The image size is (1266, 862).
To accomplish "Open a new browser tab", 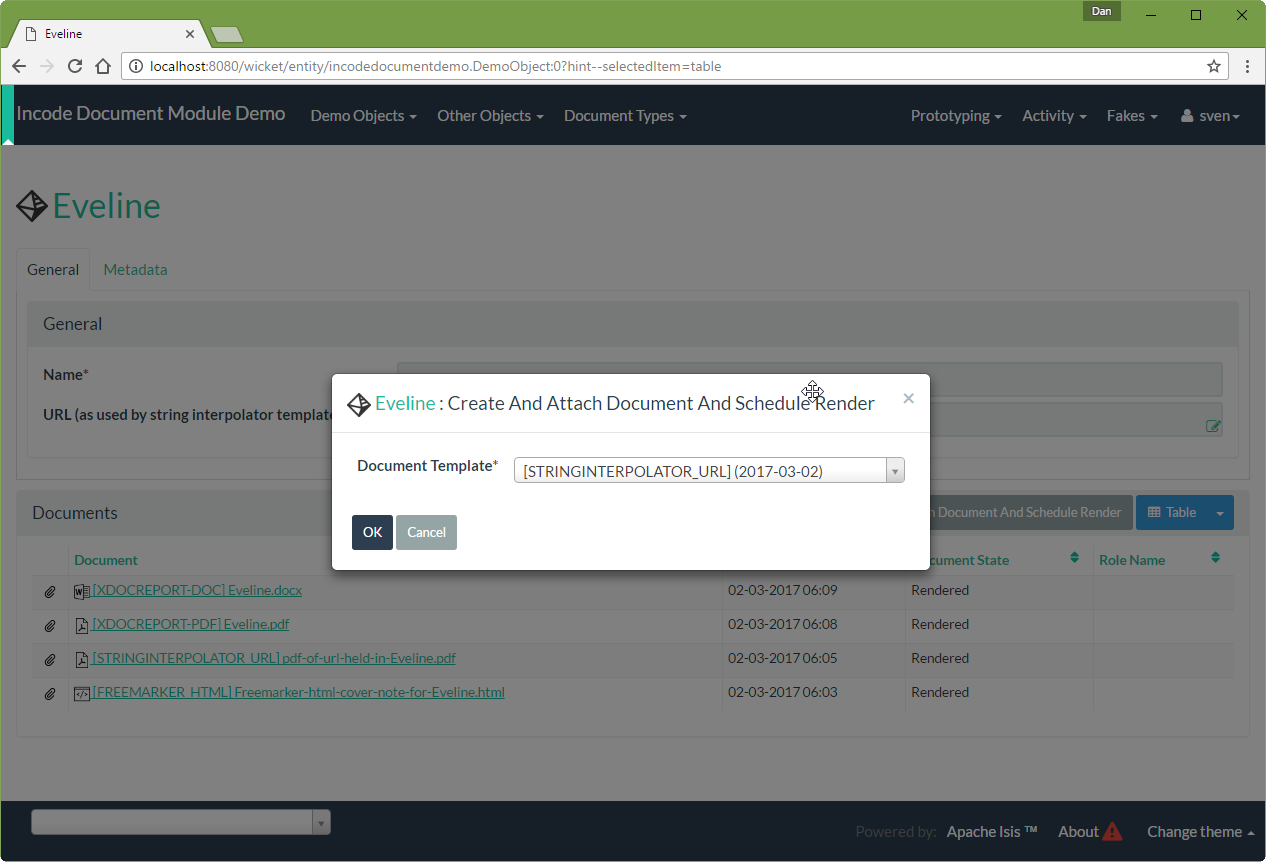I will click(227, 35).
